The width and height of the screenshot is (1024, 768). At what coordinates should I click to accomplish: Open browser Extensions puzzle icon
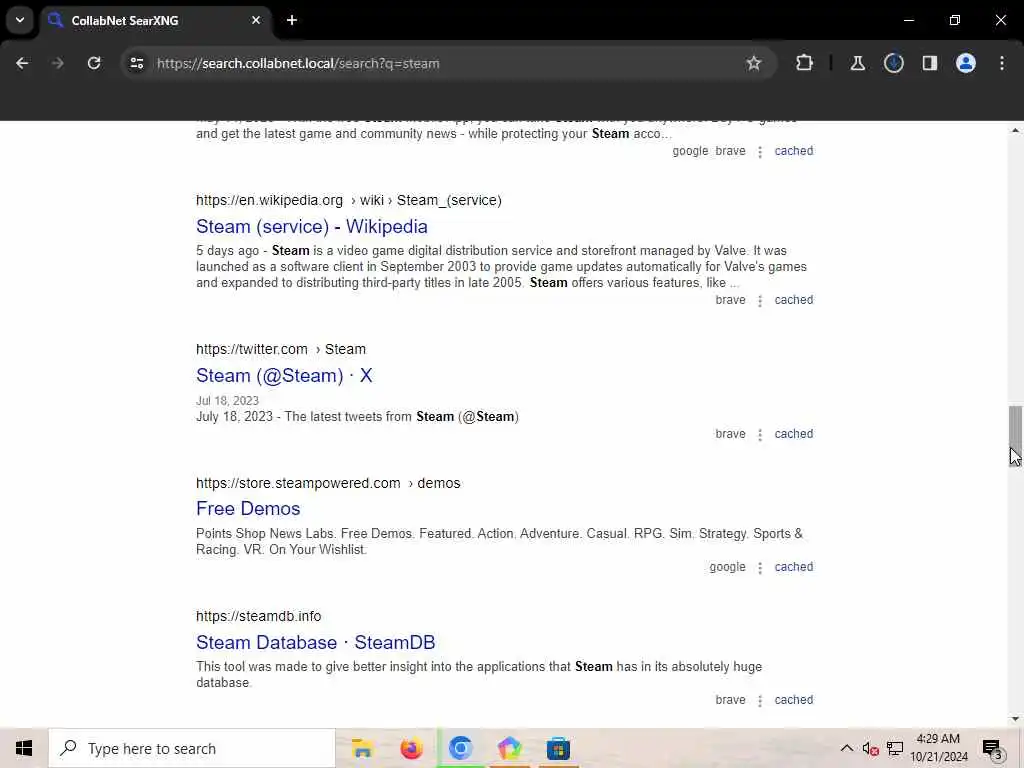(805, 63)
